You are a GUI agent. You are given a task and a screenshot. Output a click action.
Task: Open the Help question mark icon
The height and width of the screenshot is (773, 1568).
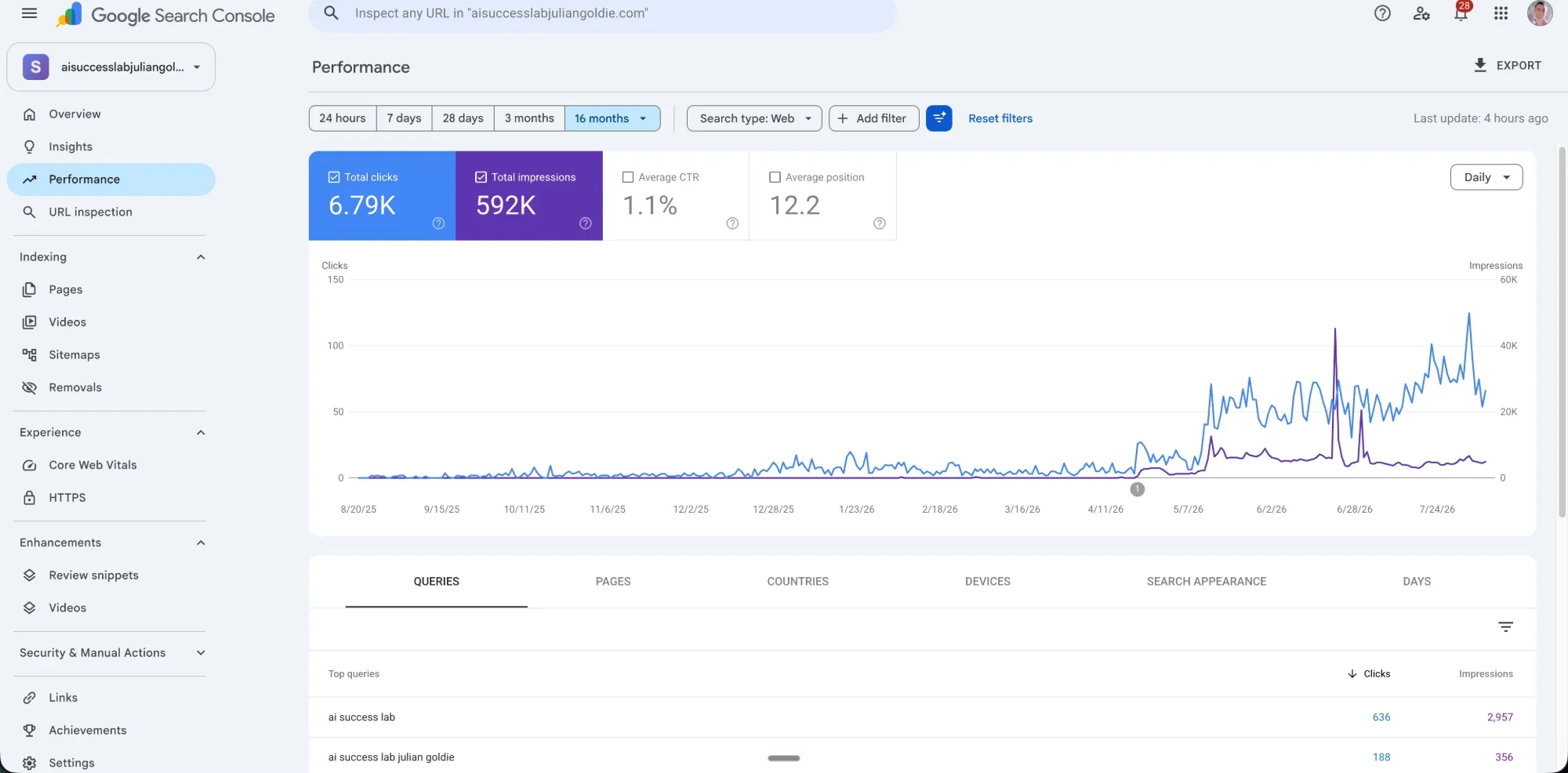pyautogui.click(x=1382, y=13)
